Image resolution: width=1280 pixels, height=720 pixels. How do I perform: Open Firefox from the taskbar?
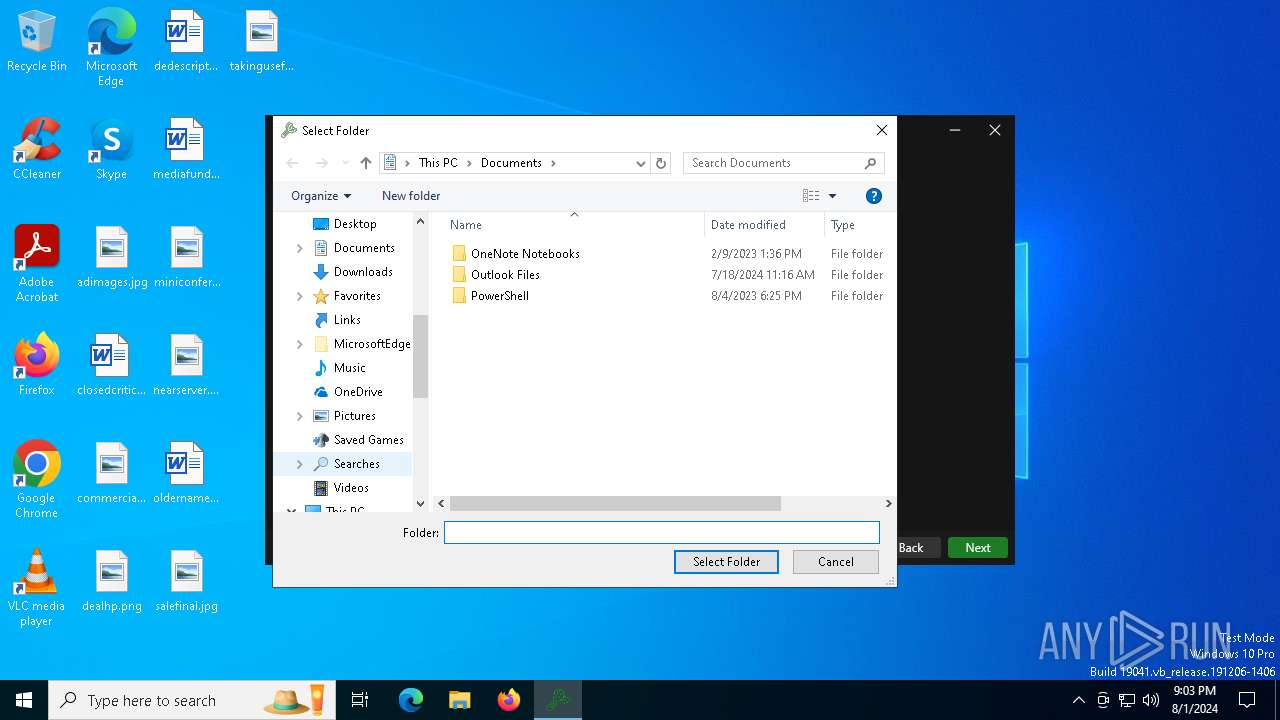coord(509,700)
